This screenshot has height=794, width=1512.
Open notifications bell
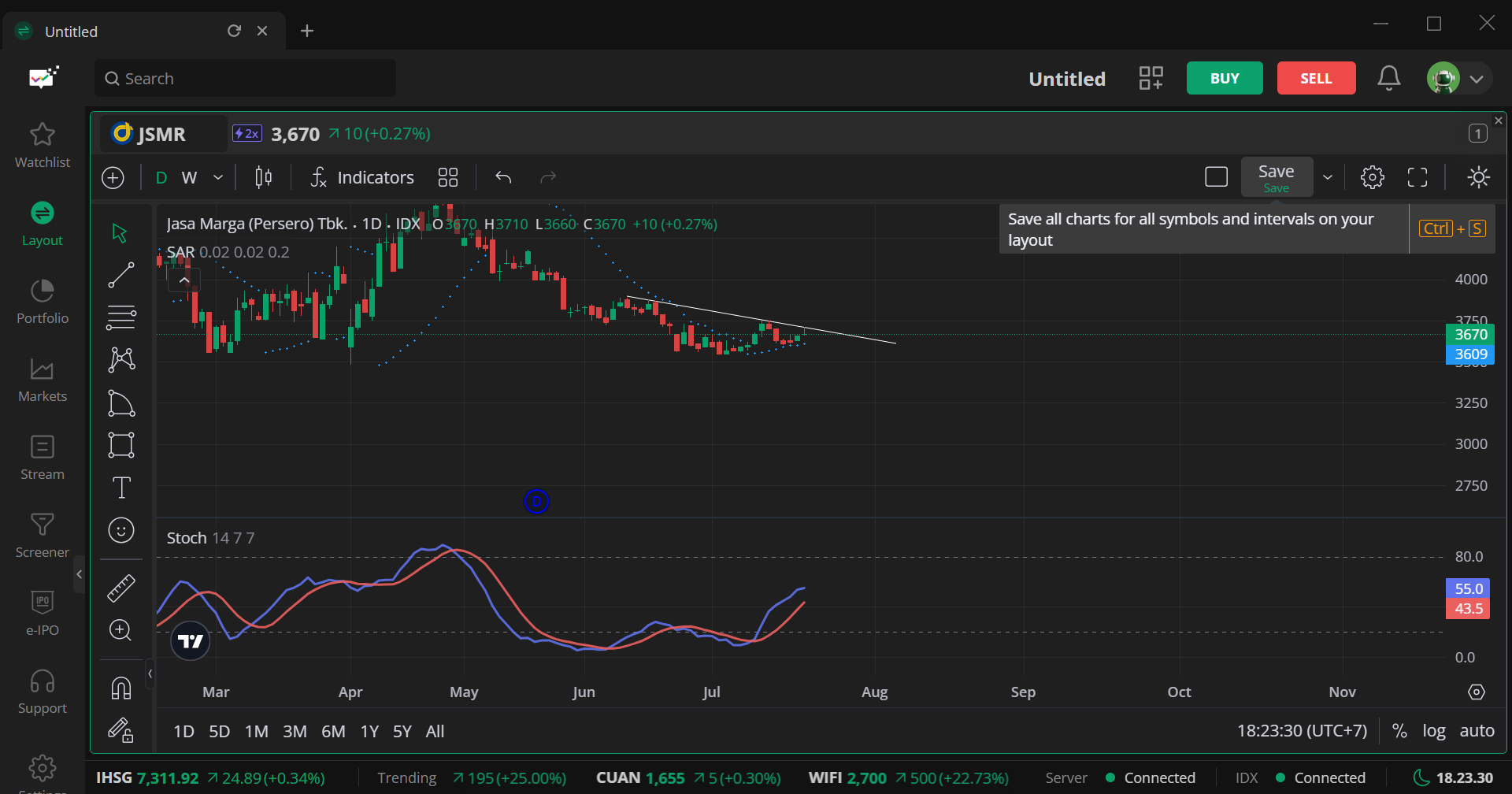tap(1389, 78)
